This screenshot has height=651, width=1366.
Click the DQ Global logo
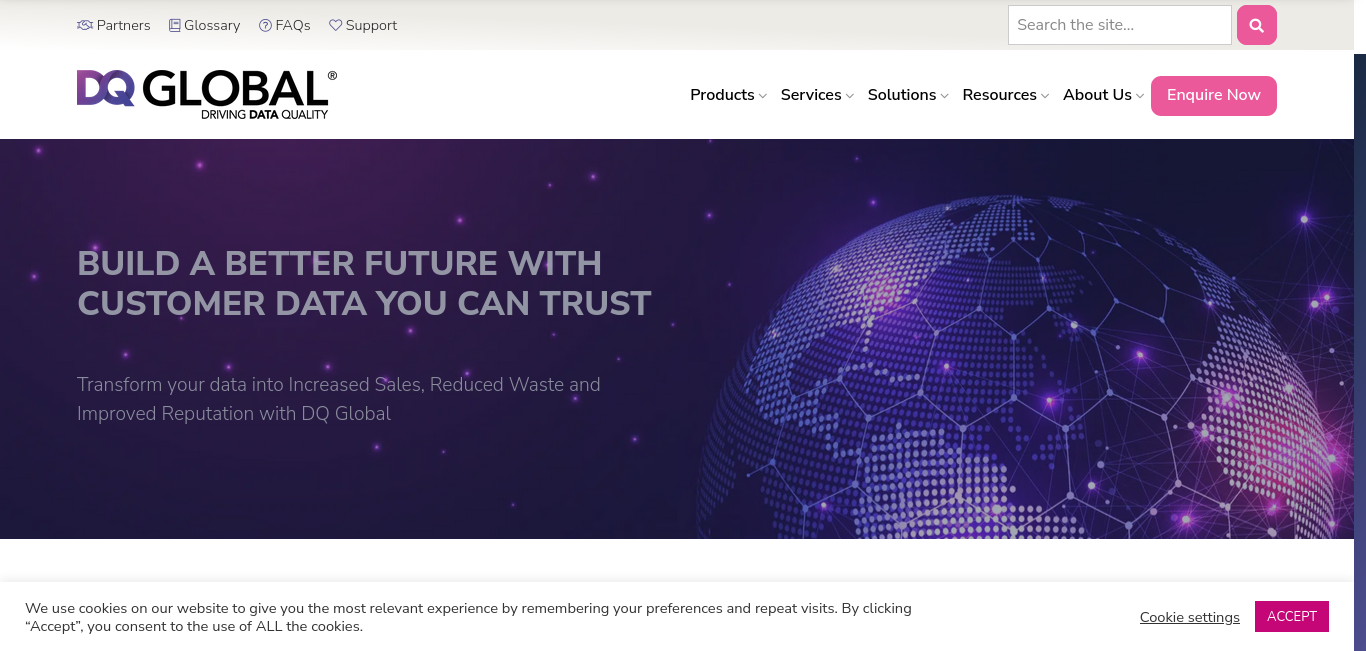click(206, 94)
